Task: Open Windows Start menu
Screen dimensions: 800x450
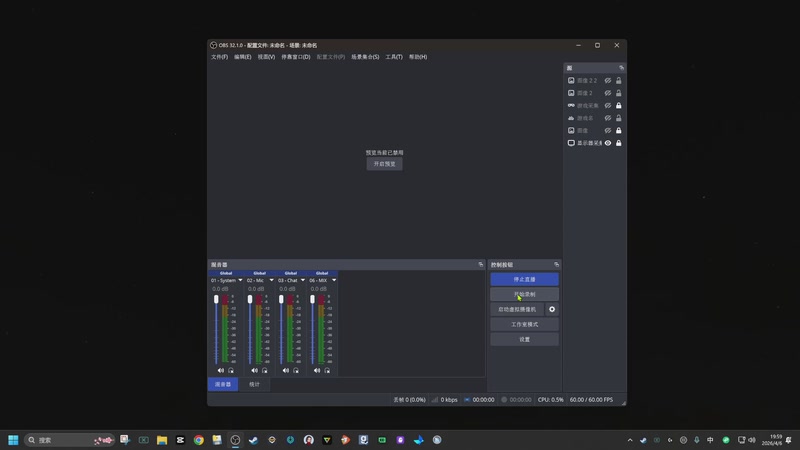Action: click(13, 440)
